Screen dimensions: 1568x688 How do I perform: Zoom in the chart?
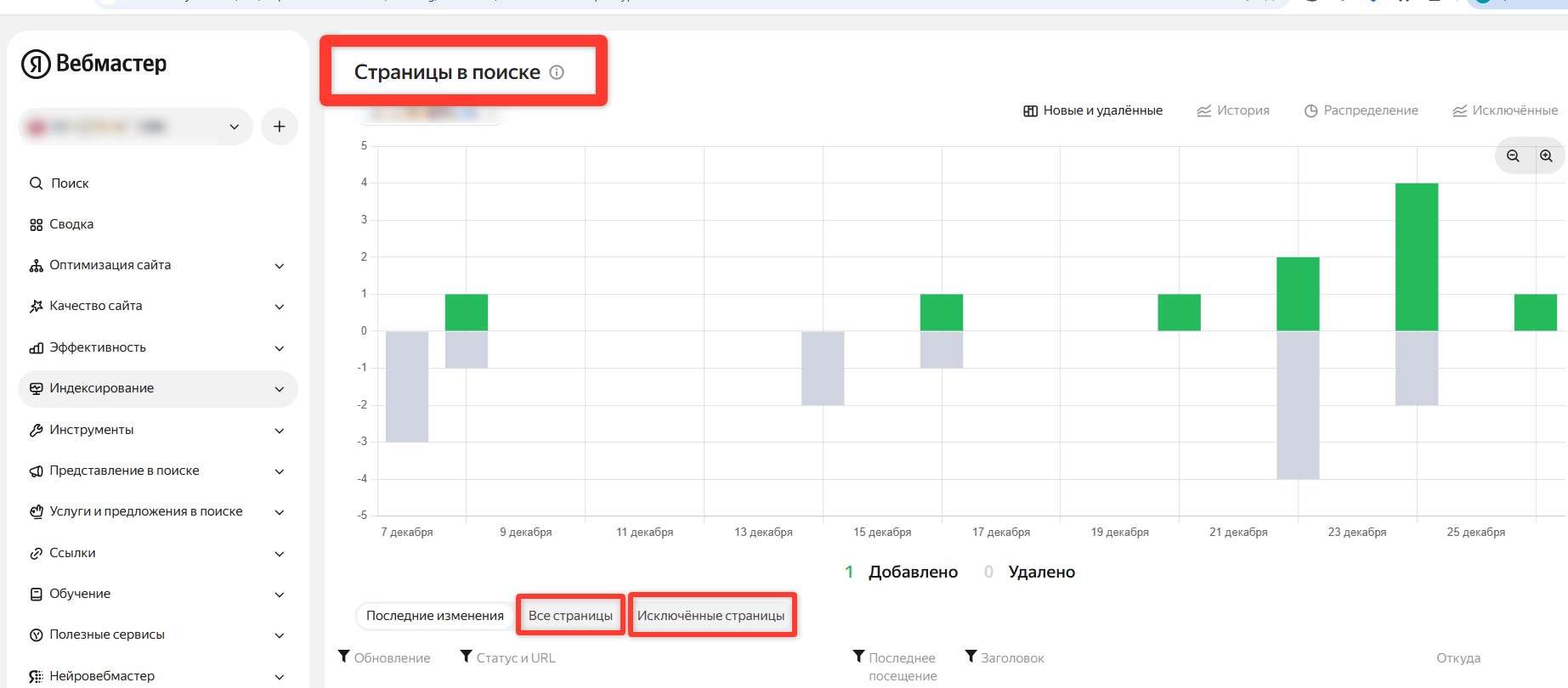(x=1546, y=156)
